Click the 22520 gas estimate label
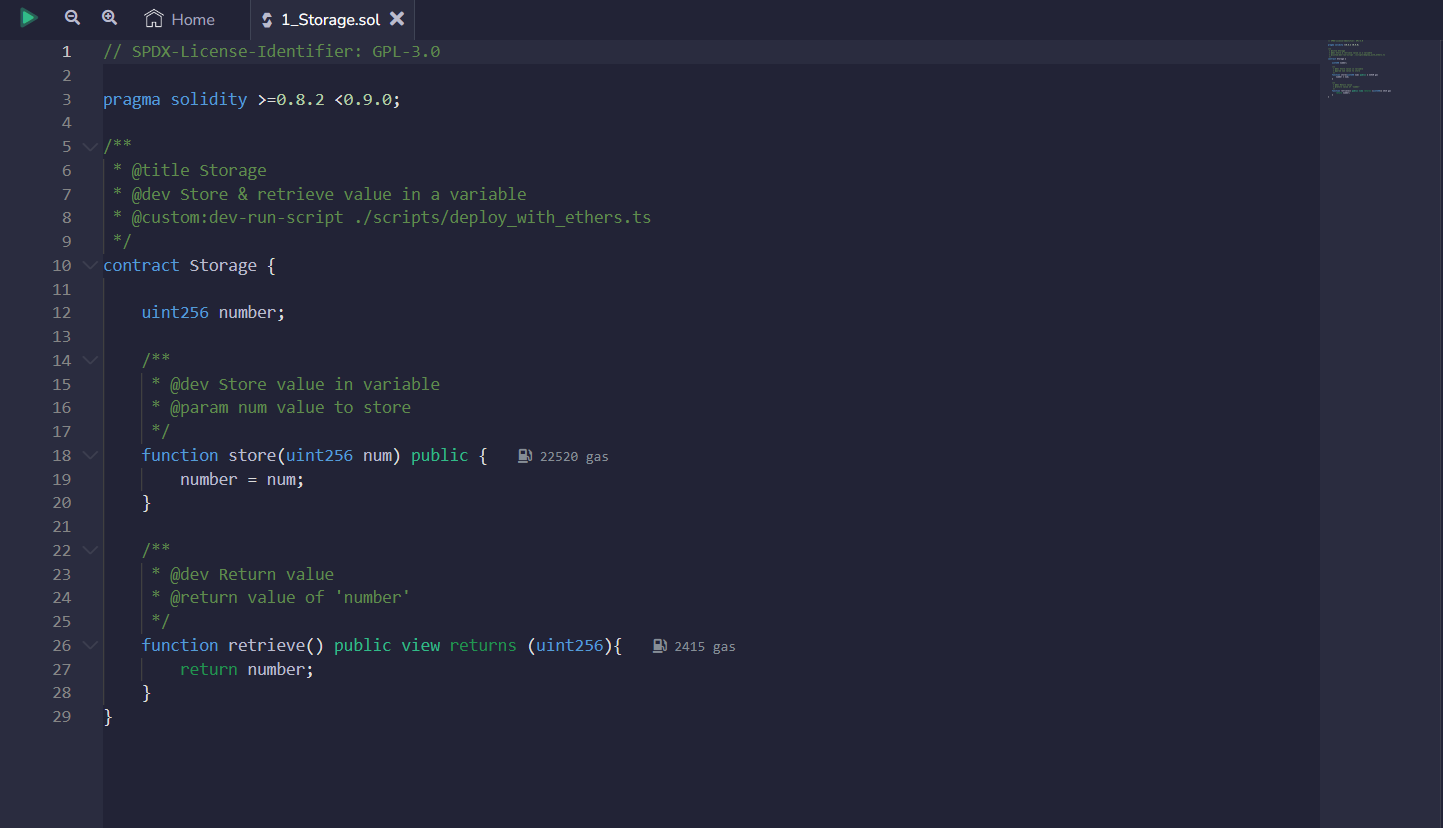This screenshot has height=828, width=1443. [574, 457]
